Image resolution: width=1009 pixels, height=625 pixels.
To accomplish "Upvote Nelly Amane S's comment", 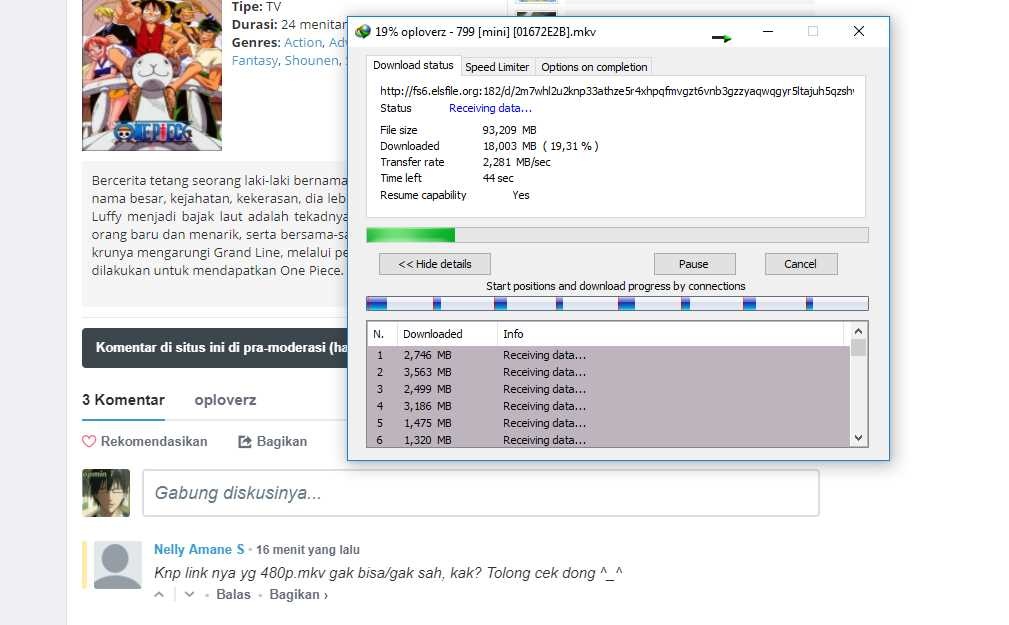I will point(159,594).
